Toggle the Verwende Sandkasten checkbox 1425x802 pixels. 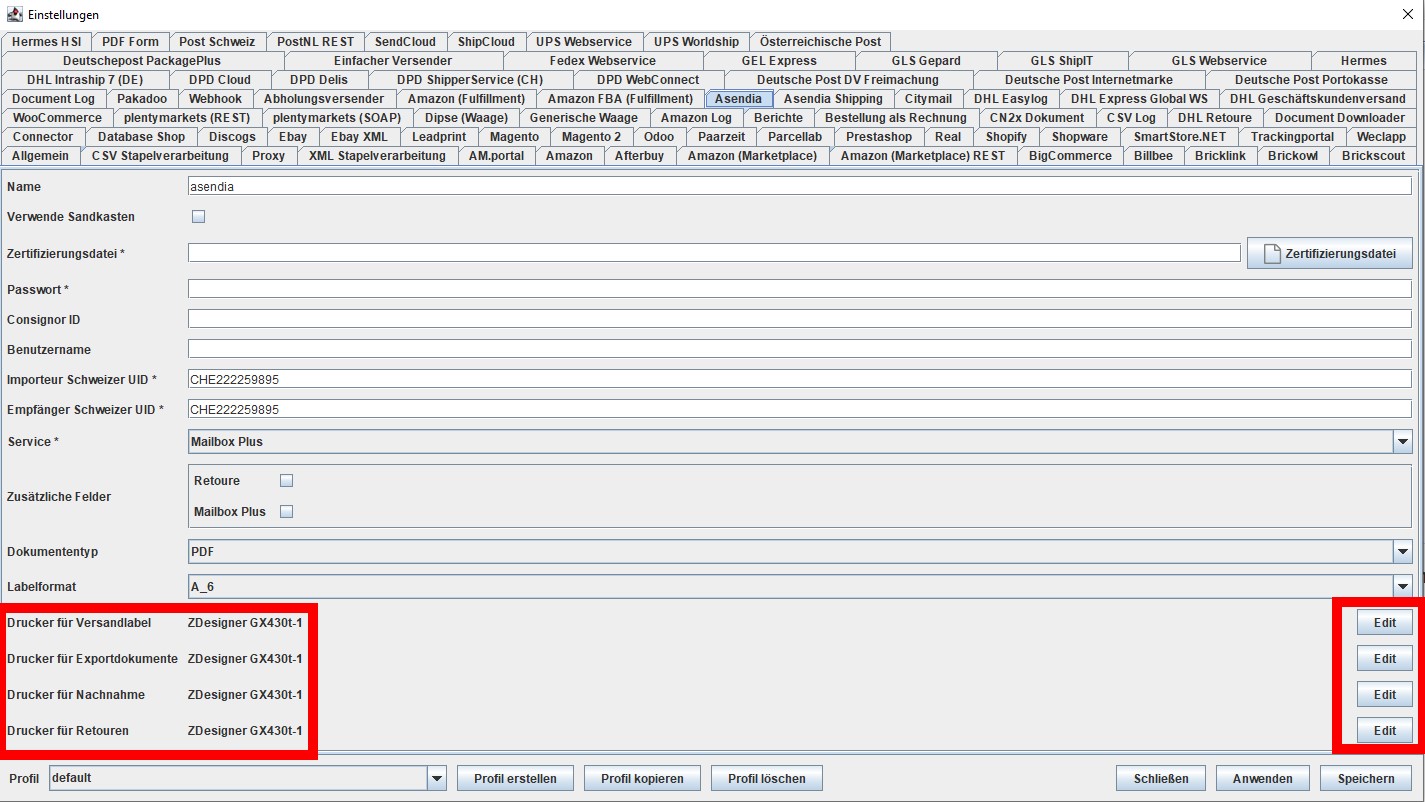coord(198,216)
